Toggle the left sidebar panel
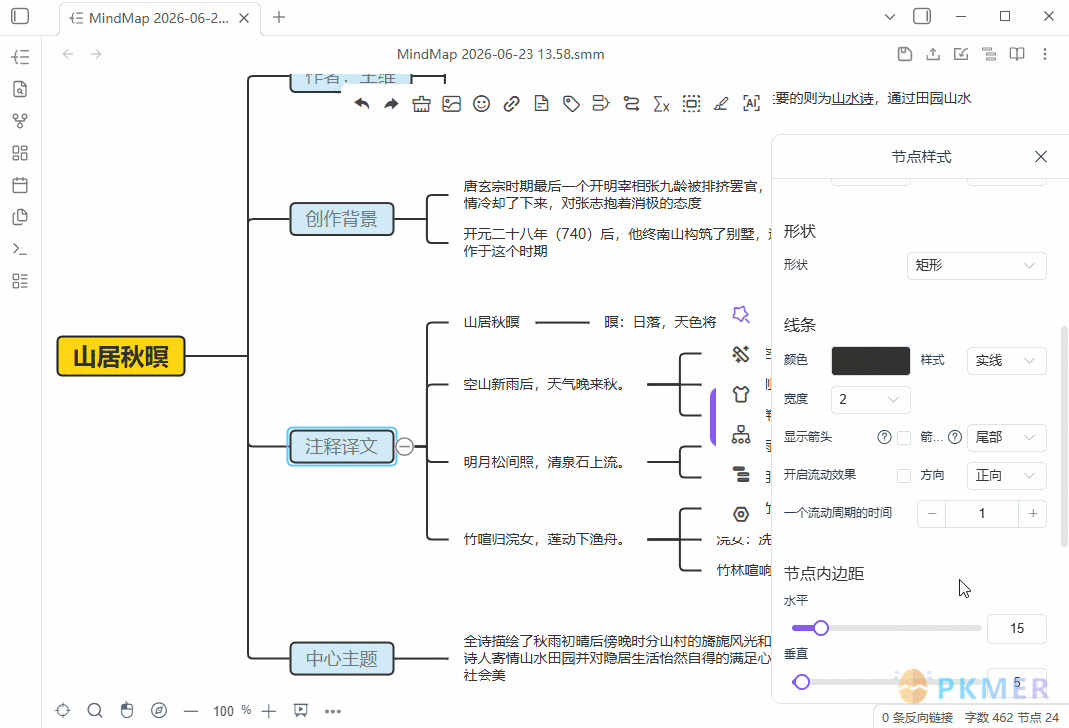 tap(20, 16)
